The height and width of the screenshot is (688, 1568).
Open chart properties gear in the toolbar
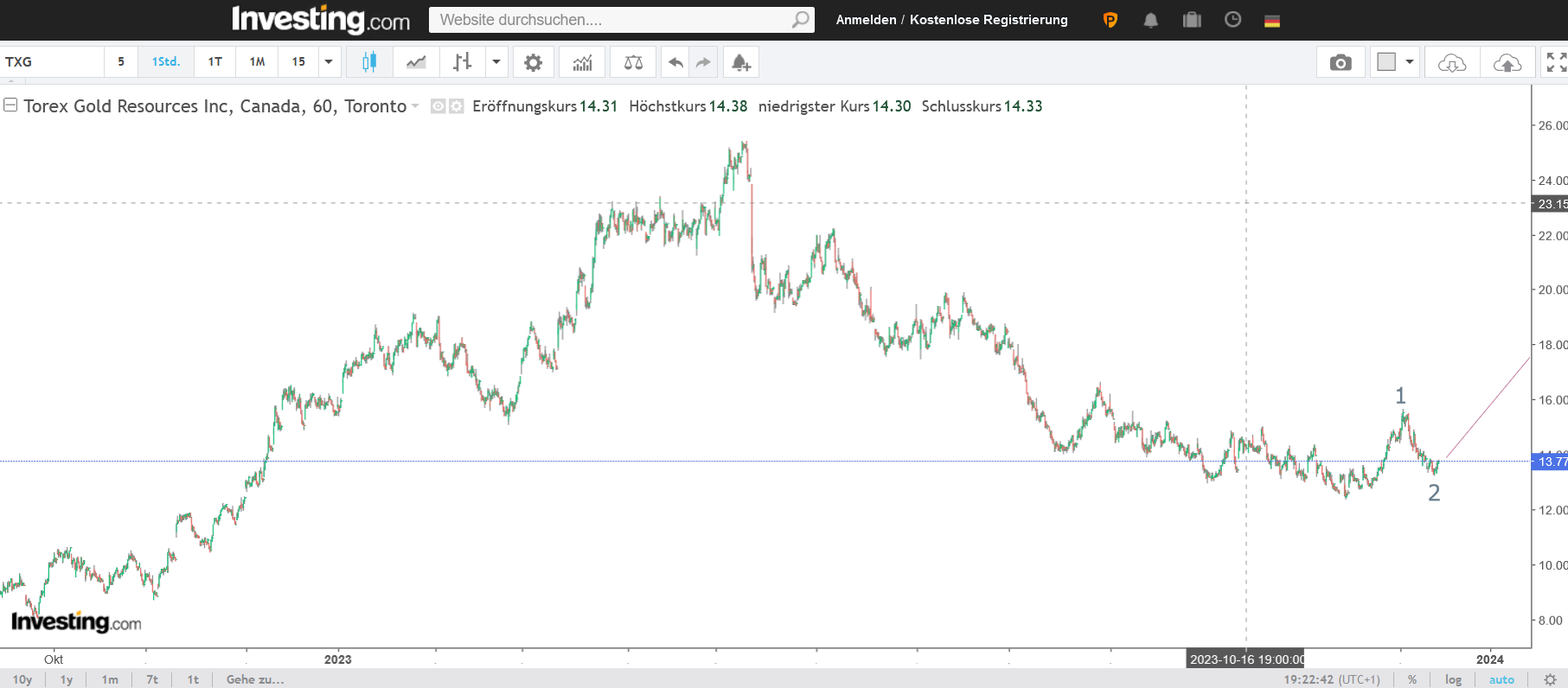pyautogui.click(x=534, y=62)
